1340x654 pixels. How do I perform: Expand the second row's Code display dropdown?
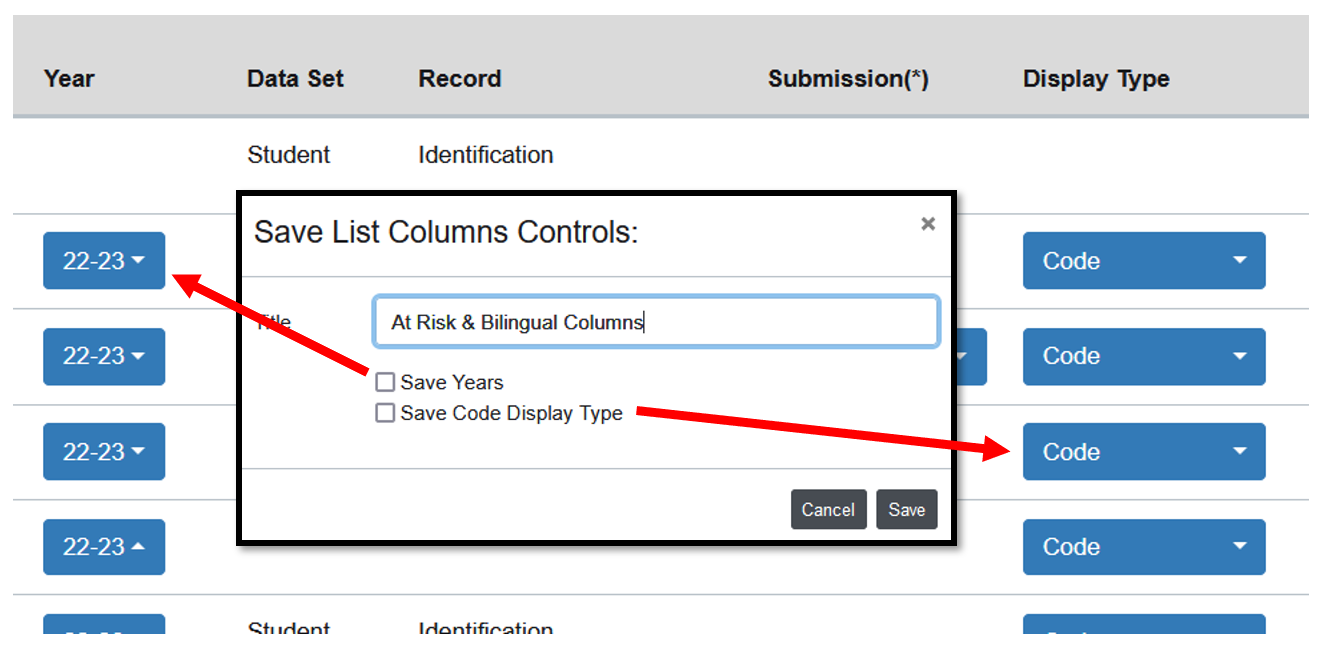click(x=1143, y=356)
